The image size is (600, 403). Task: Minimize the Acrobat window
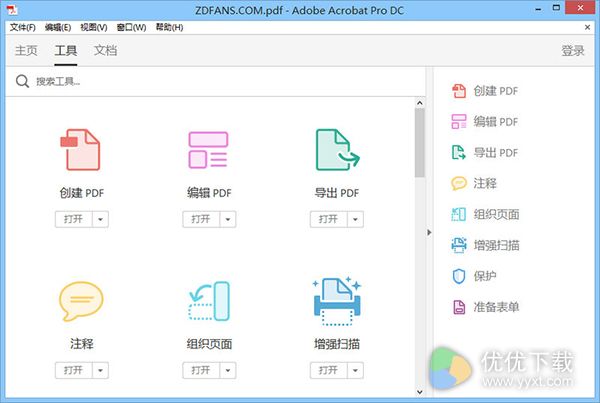538,9
